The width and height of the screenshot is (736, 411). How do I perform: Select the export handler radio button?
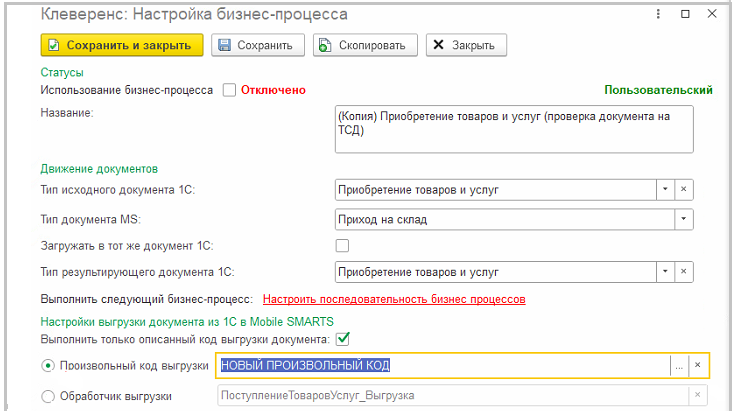[x=48, y=397]
